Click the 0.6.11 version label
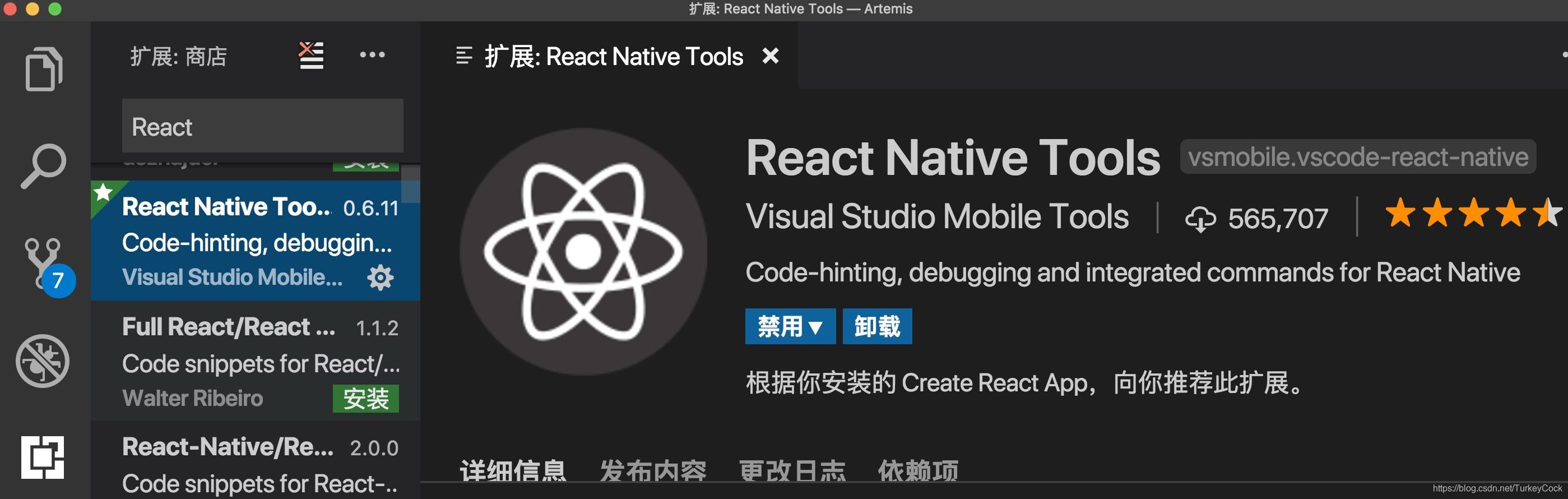This screenshot has height=499, width=1568. tap(370, 209)
